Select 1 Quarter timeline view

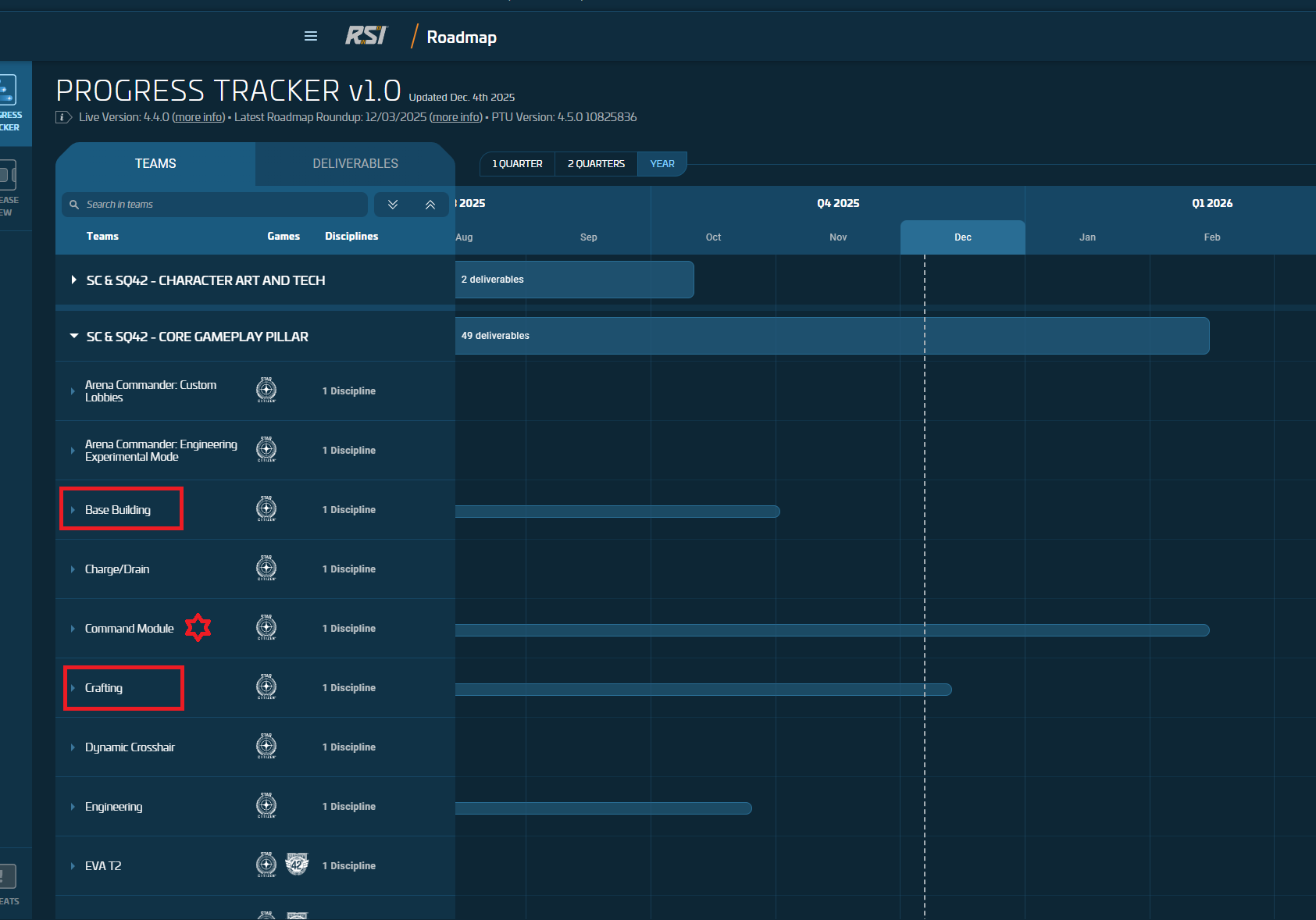[x=517, y=164]
